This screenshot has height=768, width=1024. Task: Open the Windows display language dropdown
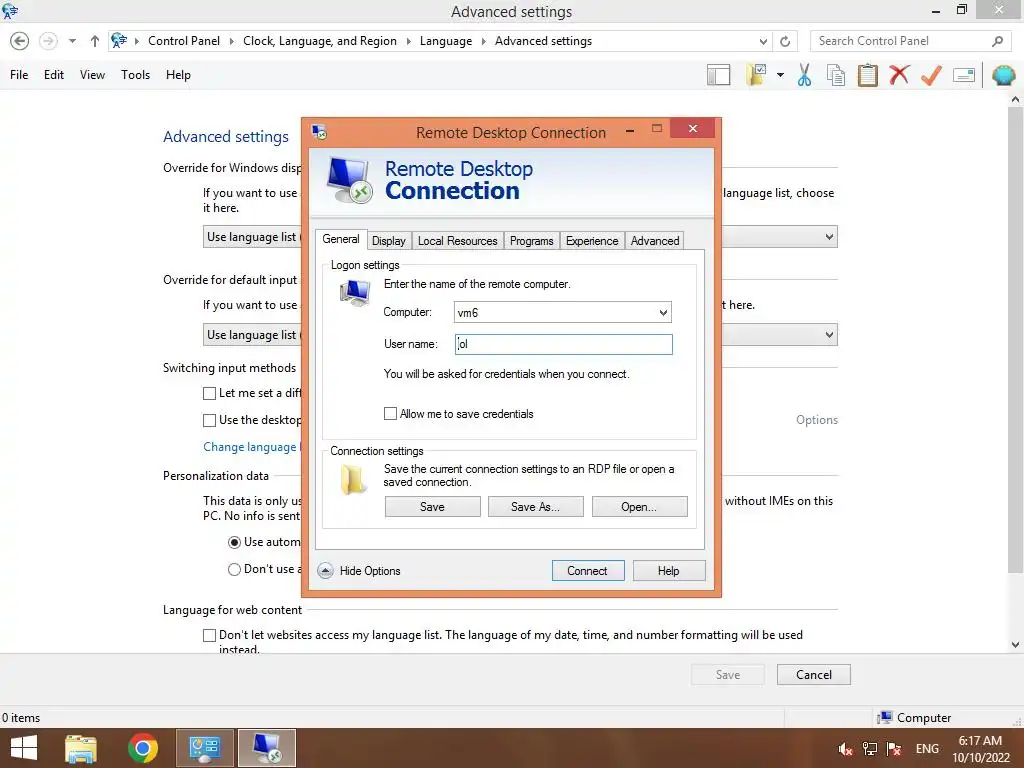[829, 237]
